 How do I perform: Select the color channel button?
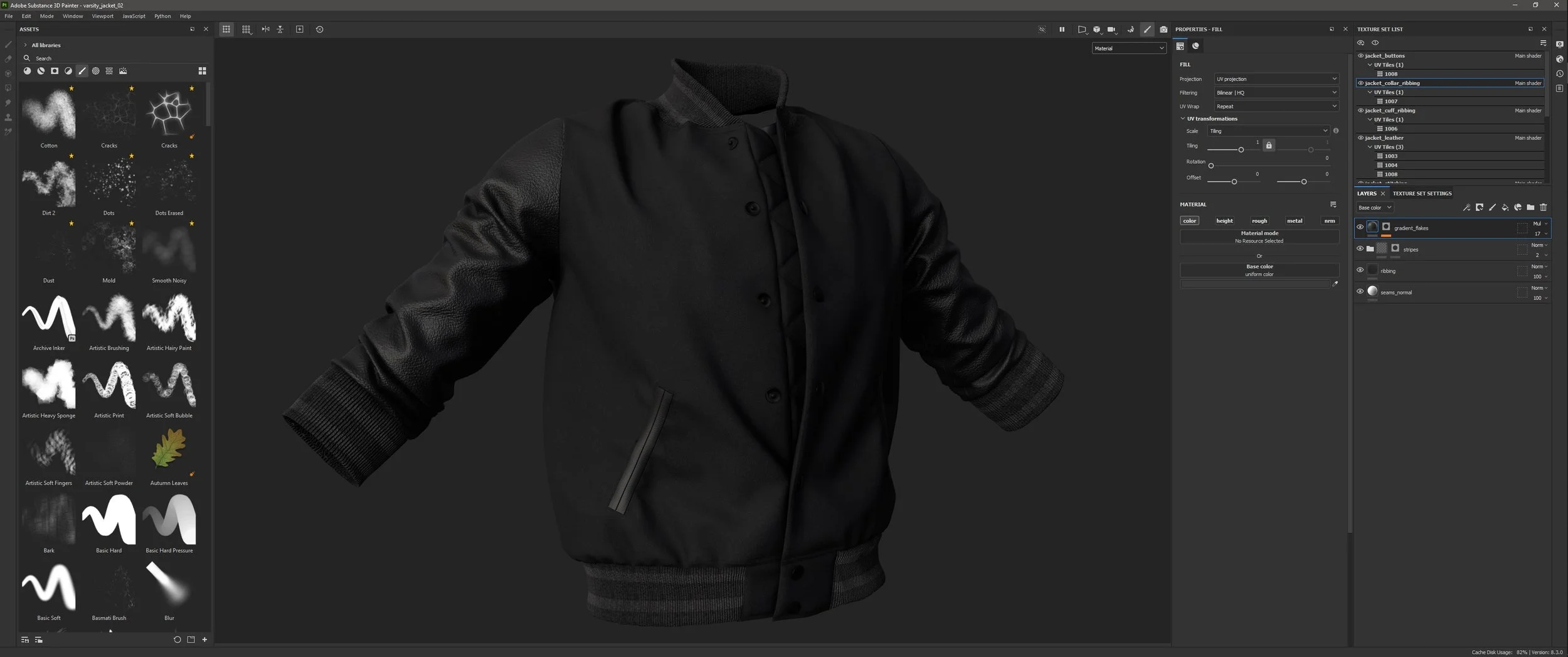tap(1189, 220)
